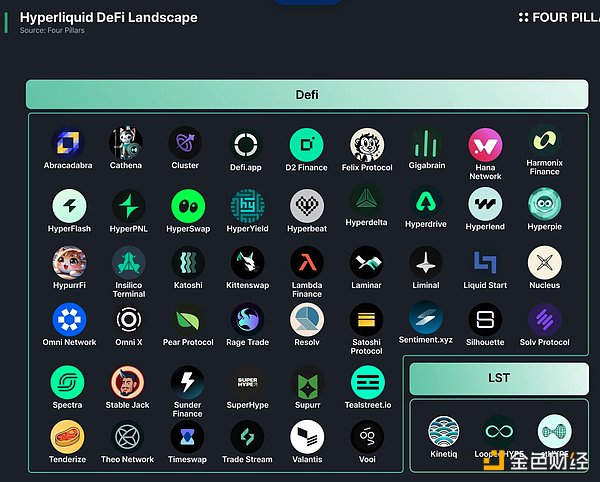Open the Felix Protocol cat icon

pos(367,144)
